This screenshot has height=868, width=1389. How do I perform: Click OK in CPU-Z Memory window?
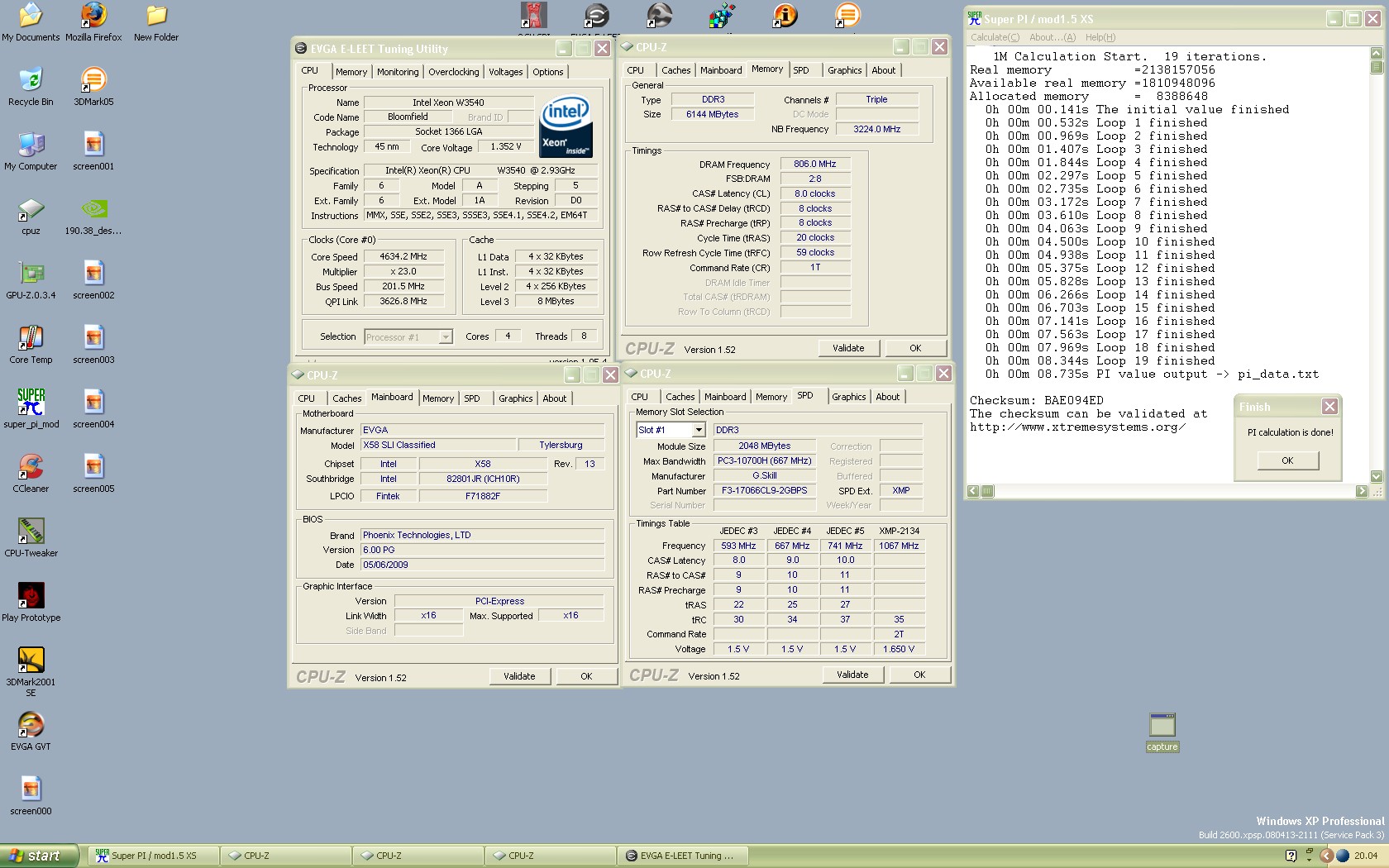pyautogui.click(x=915, y=348)
